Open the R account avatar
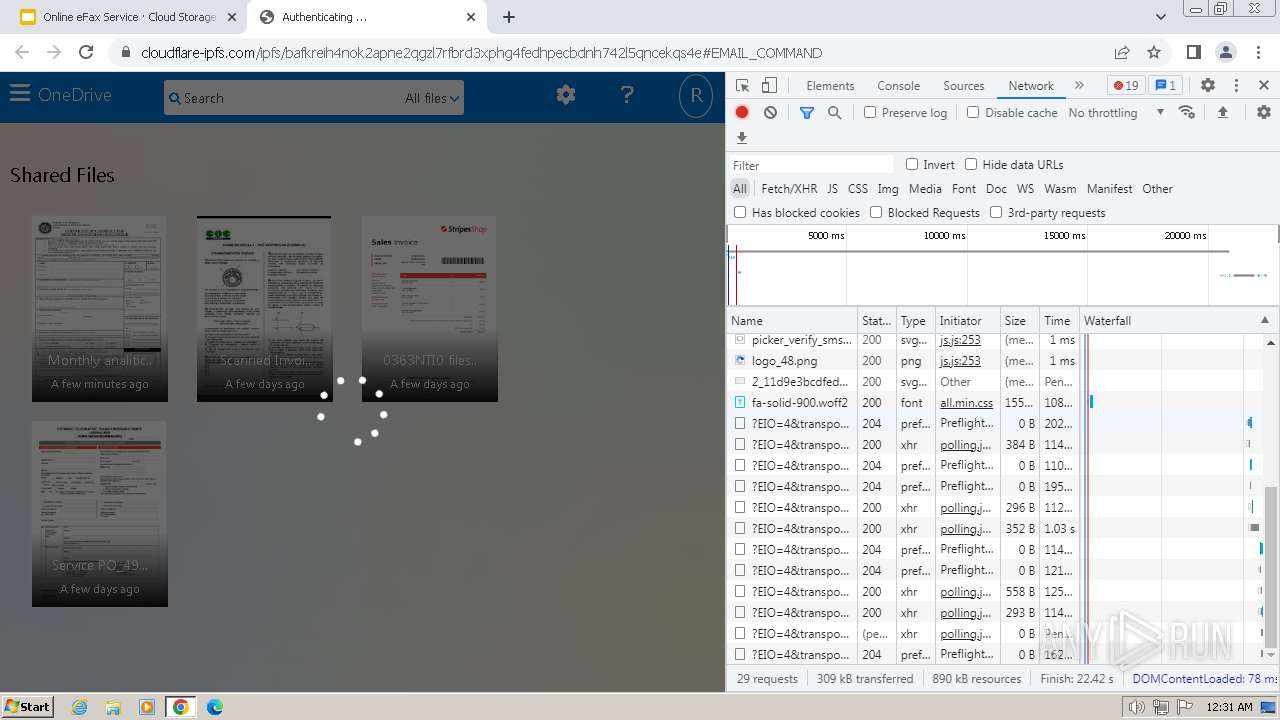 pyautogui.click(x=696, y=96)
